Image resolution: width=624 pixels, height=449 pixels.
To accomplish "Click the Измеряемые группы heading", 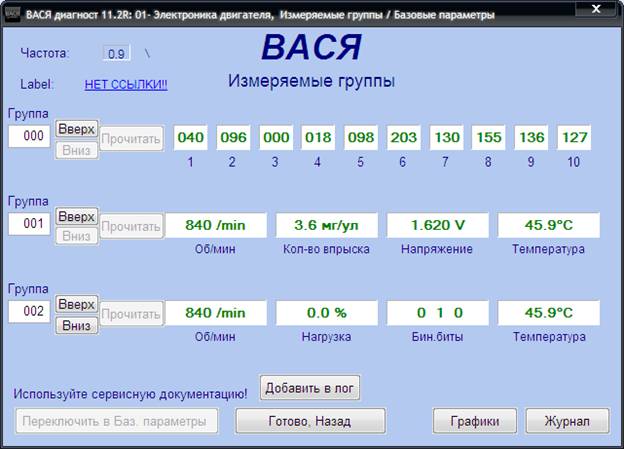I will 312,81.
